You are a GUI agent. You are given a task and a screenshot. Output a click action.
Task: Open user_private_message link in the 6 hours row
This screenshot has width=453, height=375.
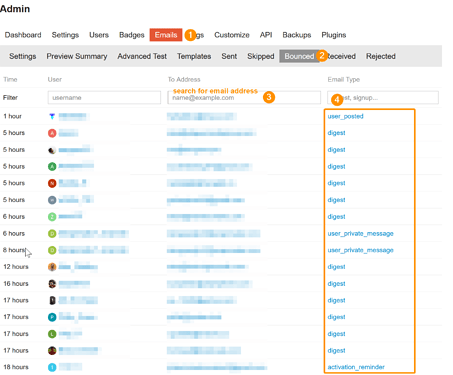point(360,234)
